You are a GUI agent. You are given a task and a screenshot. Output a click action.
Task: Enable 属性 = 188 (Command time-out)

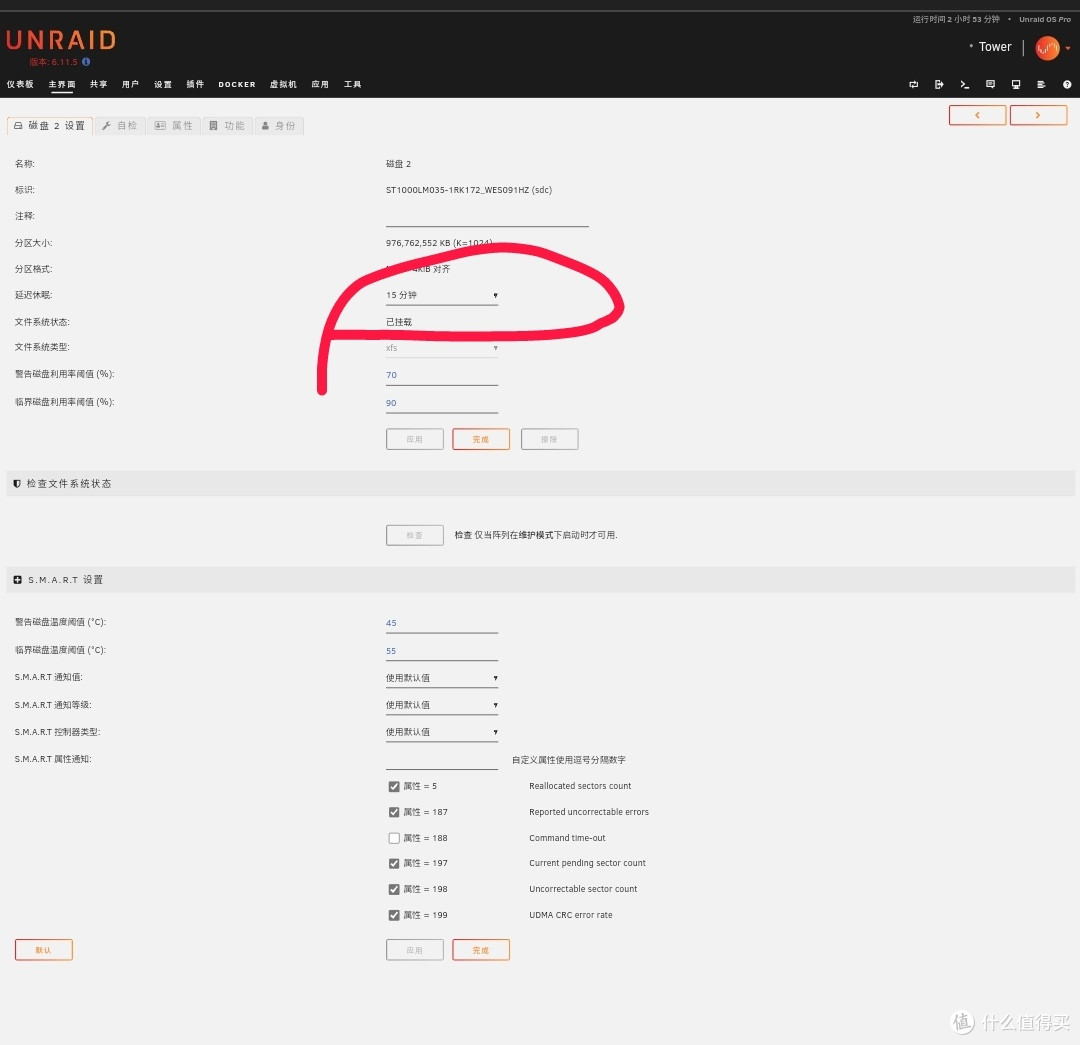[x=394, y=837]
